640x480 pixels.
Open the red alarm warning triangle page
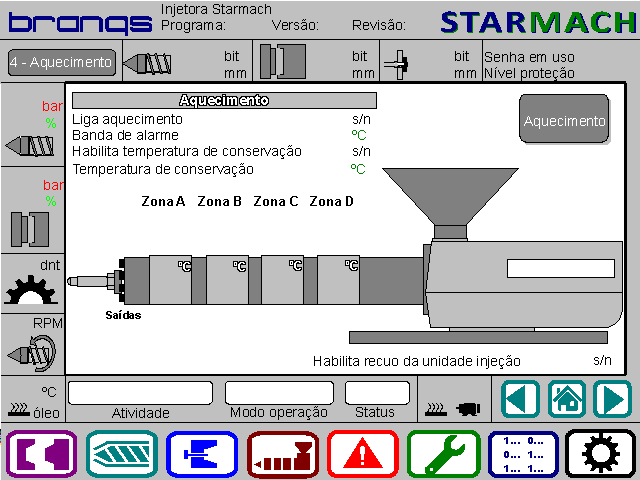[x=362, y=454]
